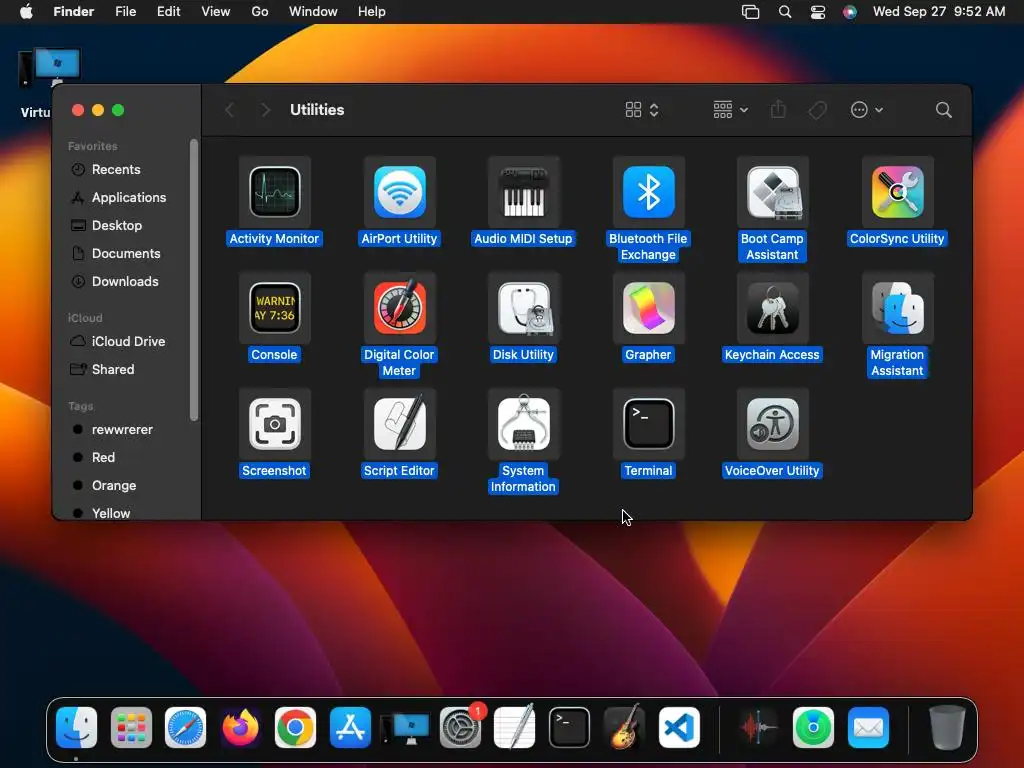Screen dimensions: 1024x768
Task: Open TextEdit from the Dock
Action: (515, 728)
